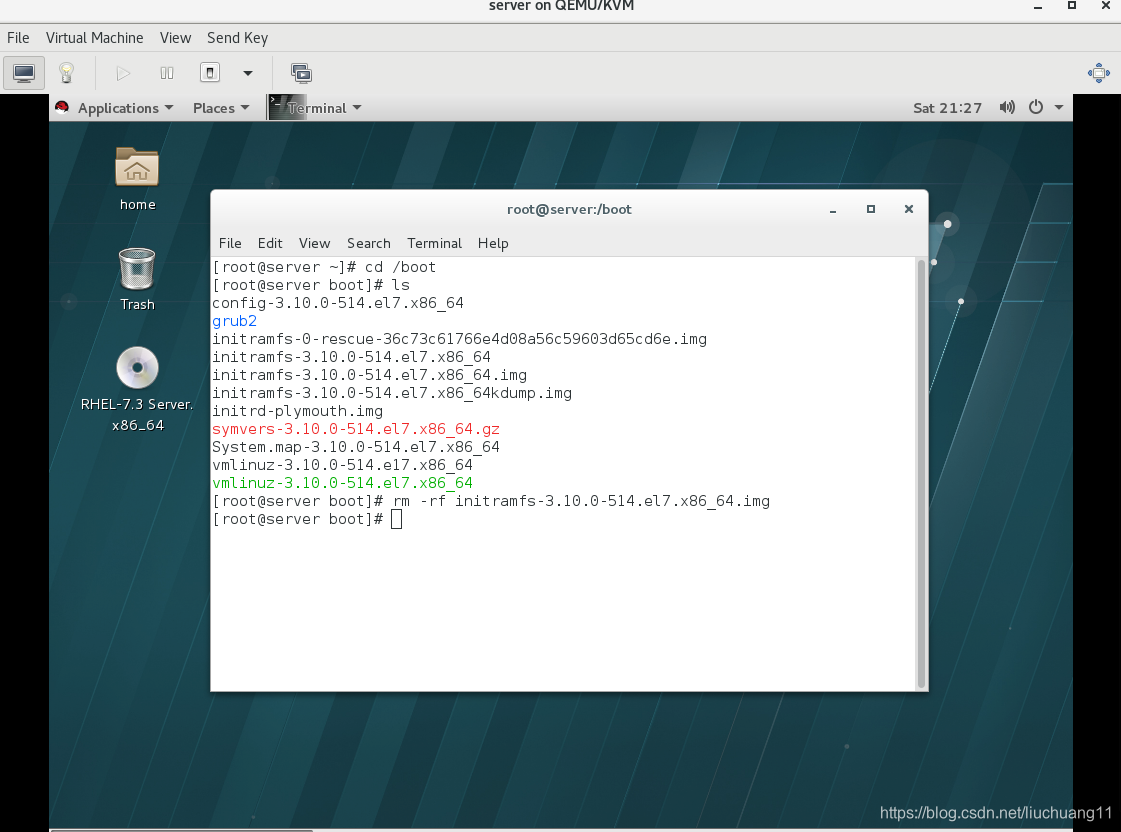This screenshot has height=832, width=1121.
Task: Close the root@server:/boot terminal window
Action: point(909,209)
